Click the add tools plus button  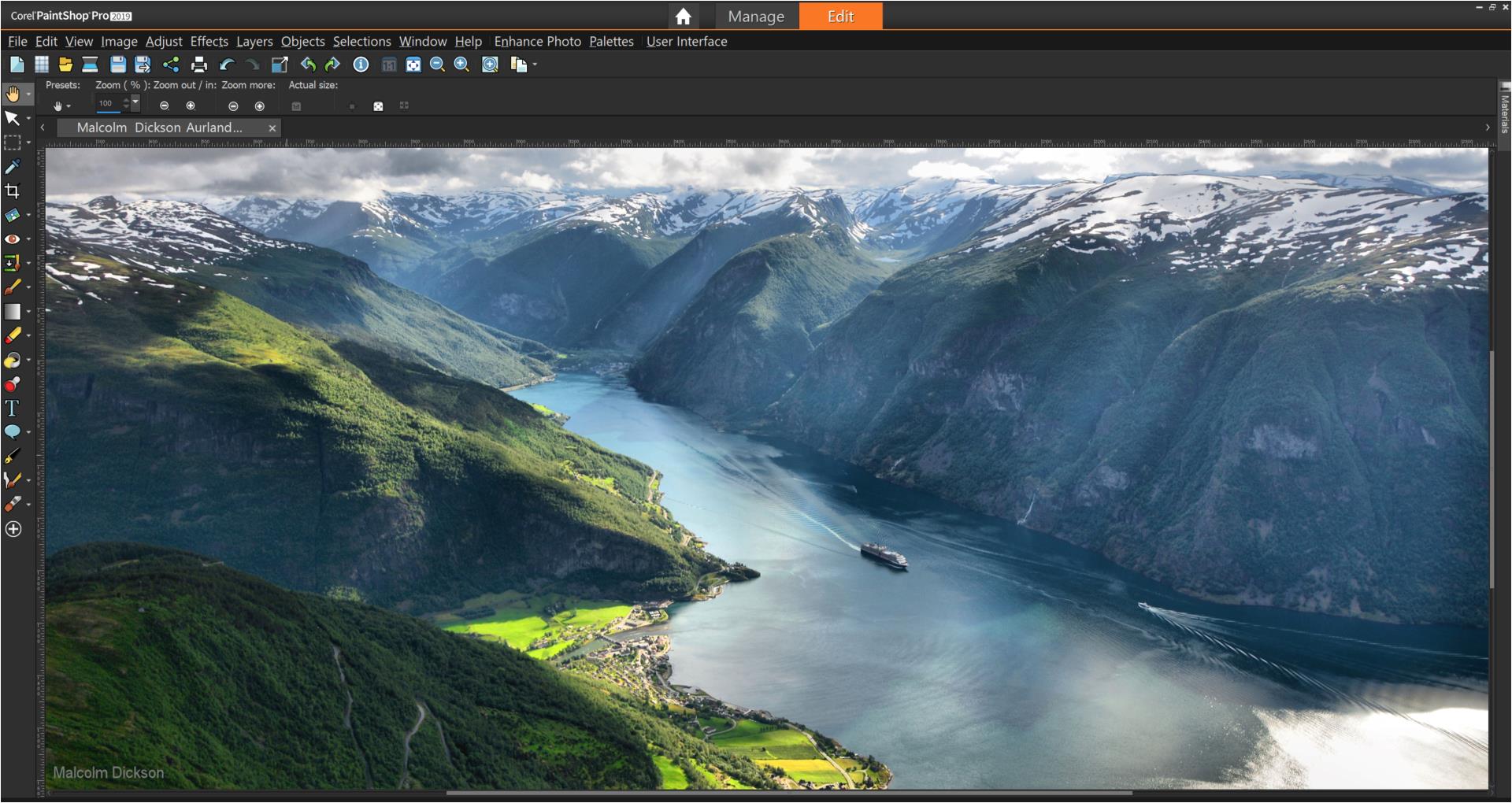coord(13,530)
